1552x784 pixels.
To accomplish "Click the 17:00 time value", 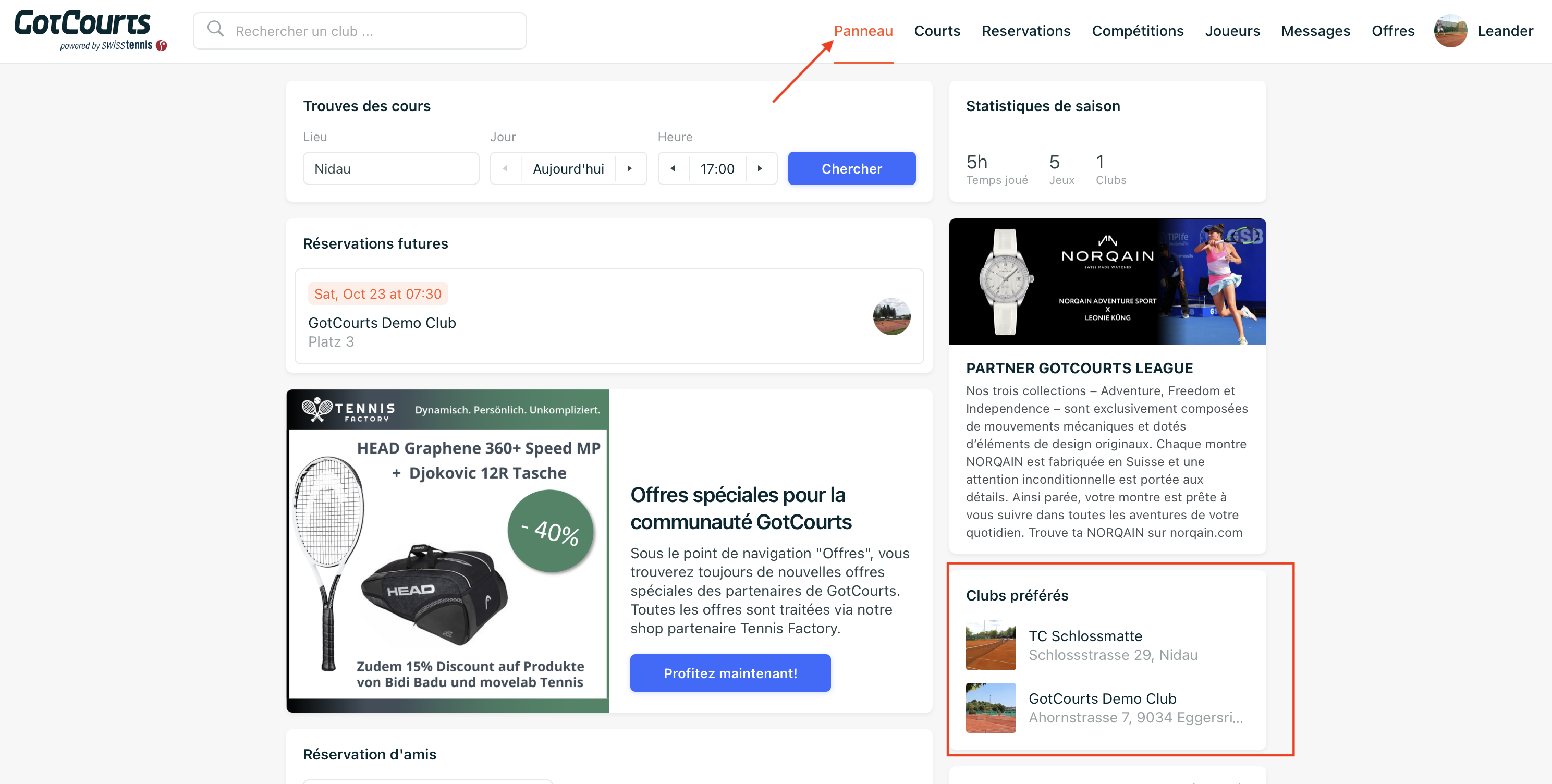I will pyautogui.click(x=717, y=169).
